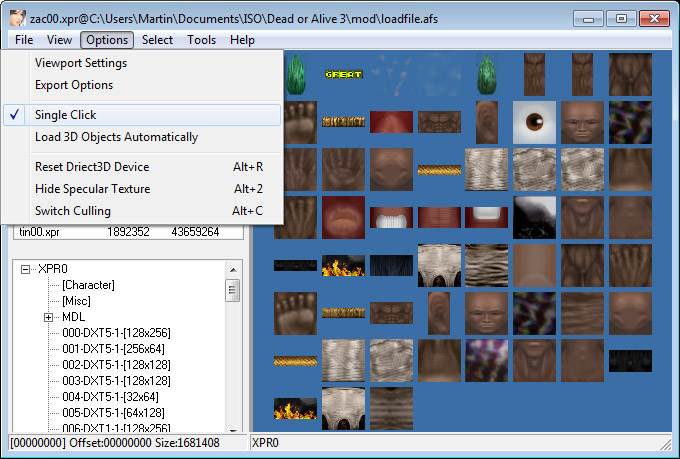Close the zac00.xpr window
The width and height of the screenshot is (680, 459).
tap(654, 19)
